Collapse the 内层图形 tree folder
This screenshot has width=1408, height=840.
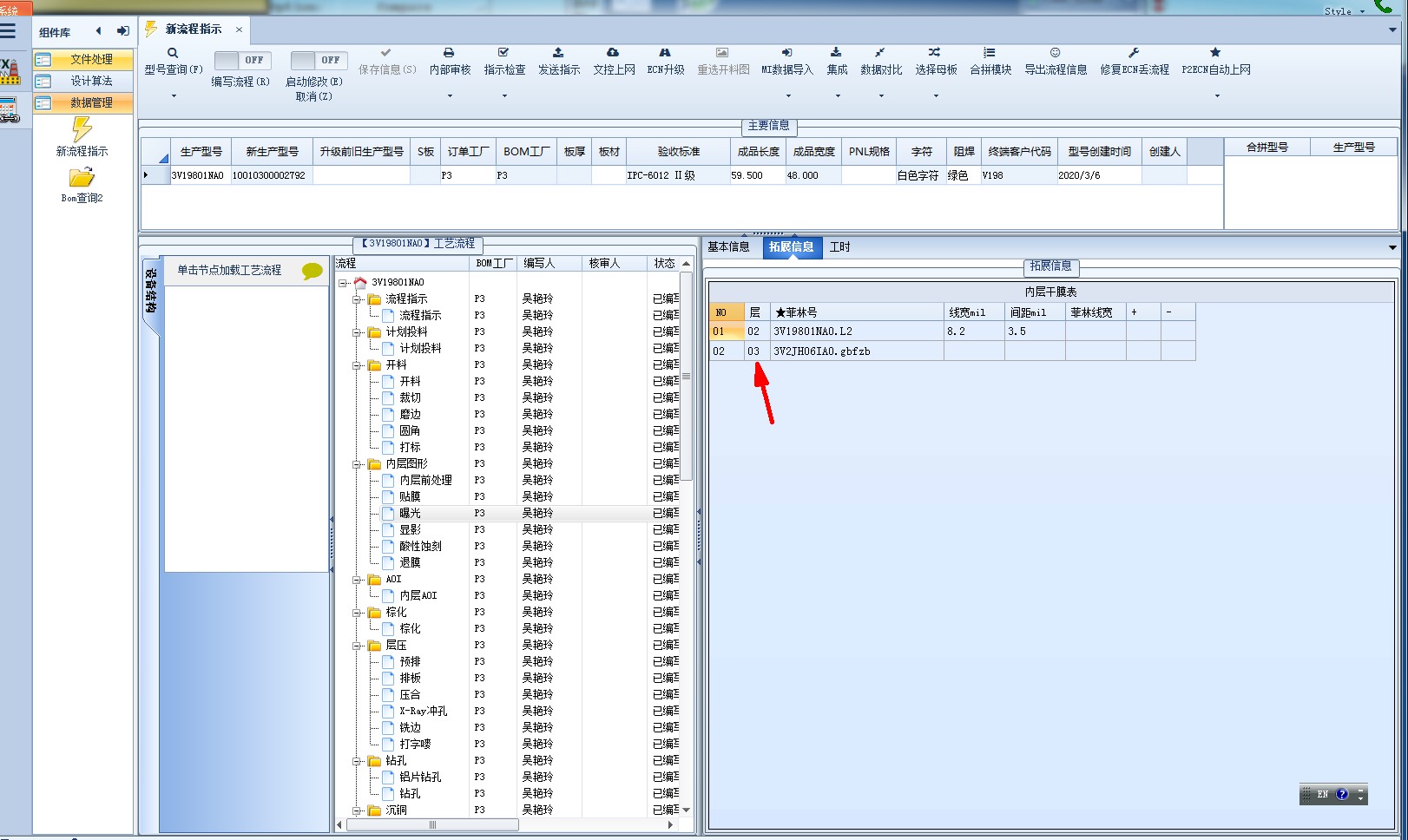(x=357, y=464)
